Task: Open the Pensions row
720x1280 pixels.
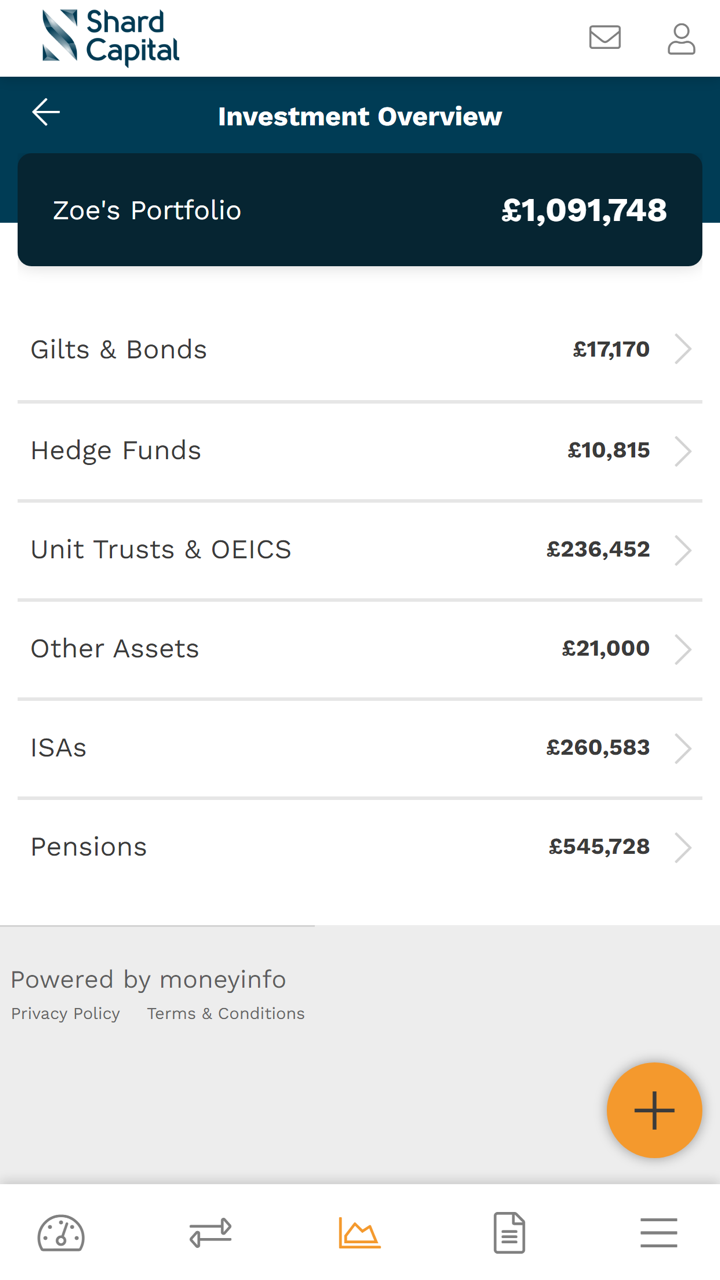Action: click(360, 847)
